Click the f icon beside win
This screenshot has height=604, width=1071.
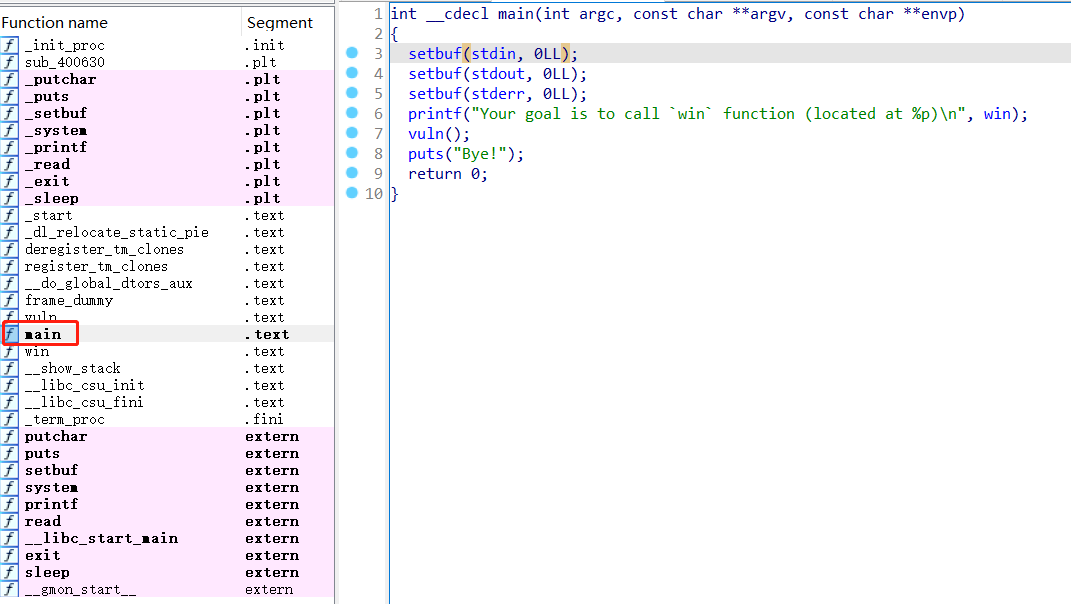click(x=8, y=351)
